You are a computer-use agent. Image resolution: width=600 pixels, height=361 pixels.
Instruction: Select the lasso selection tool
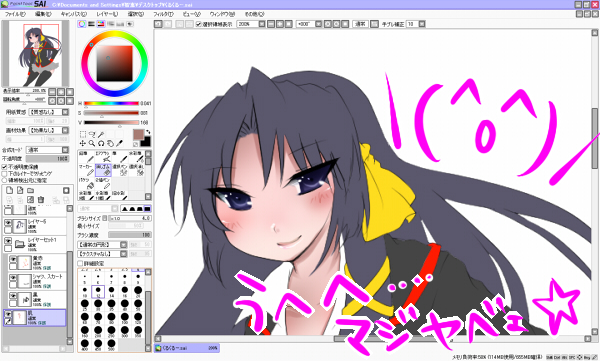point(92,134)
